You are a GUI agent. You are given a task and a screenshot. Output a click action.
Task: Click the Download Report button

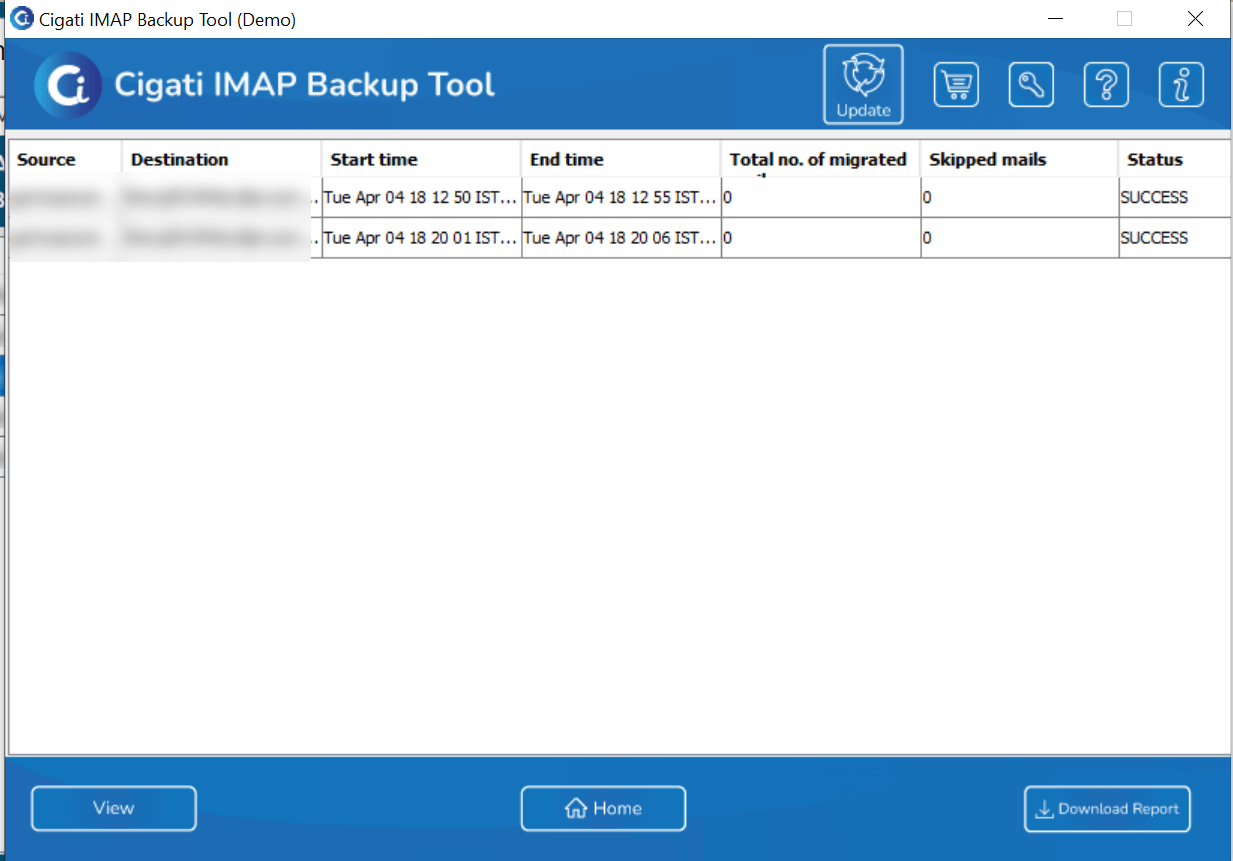point(1108,808)
